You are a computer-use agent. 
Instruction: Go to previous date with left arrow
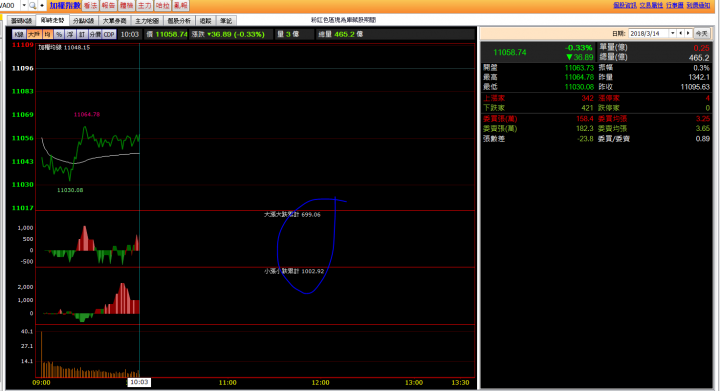[681, 34]
